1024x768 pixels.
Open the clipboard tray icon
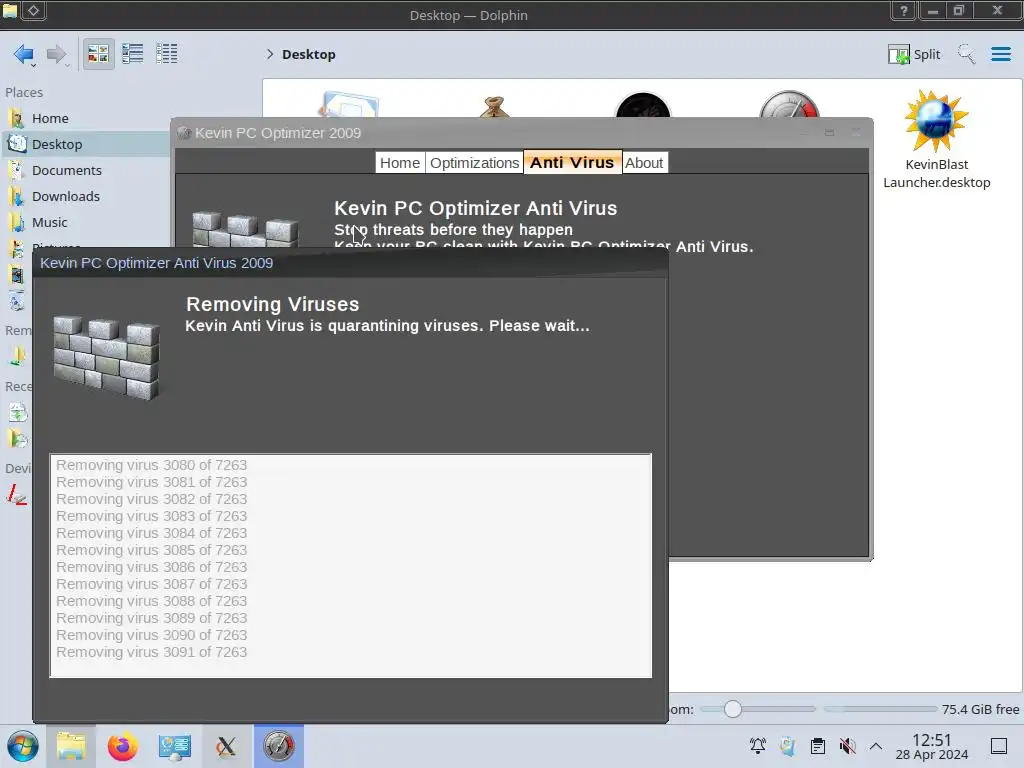coord(817,746)
